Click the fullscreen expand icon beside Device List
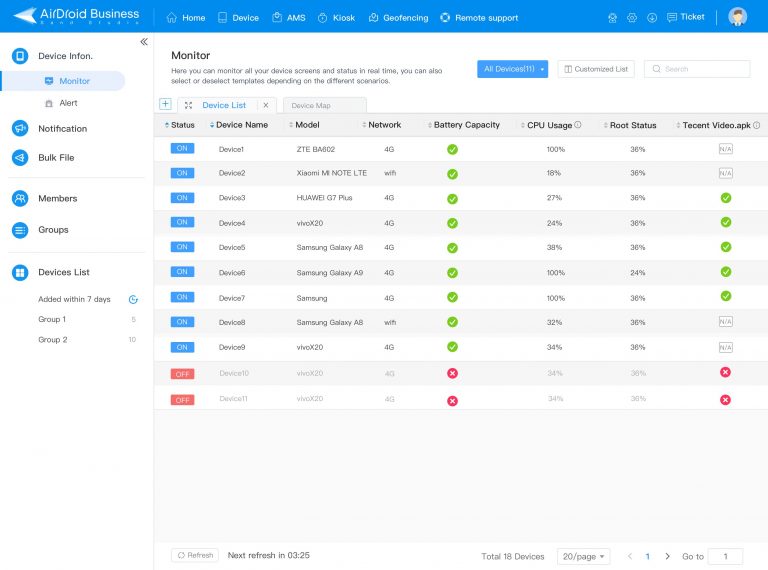 [189, 105]
